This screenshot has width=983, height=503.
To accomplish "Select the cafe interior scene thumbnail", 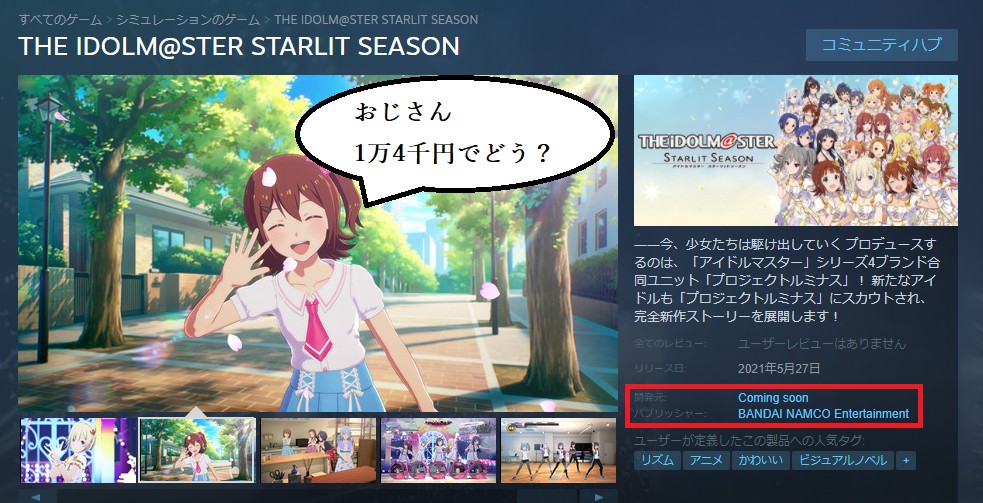I will click(318, 450).
